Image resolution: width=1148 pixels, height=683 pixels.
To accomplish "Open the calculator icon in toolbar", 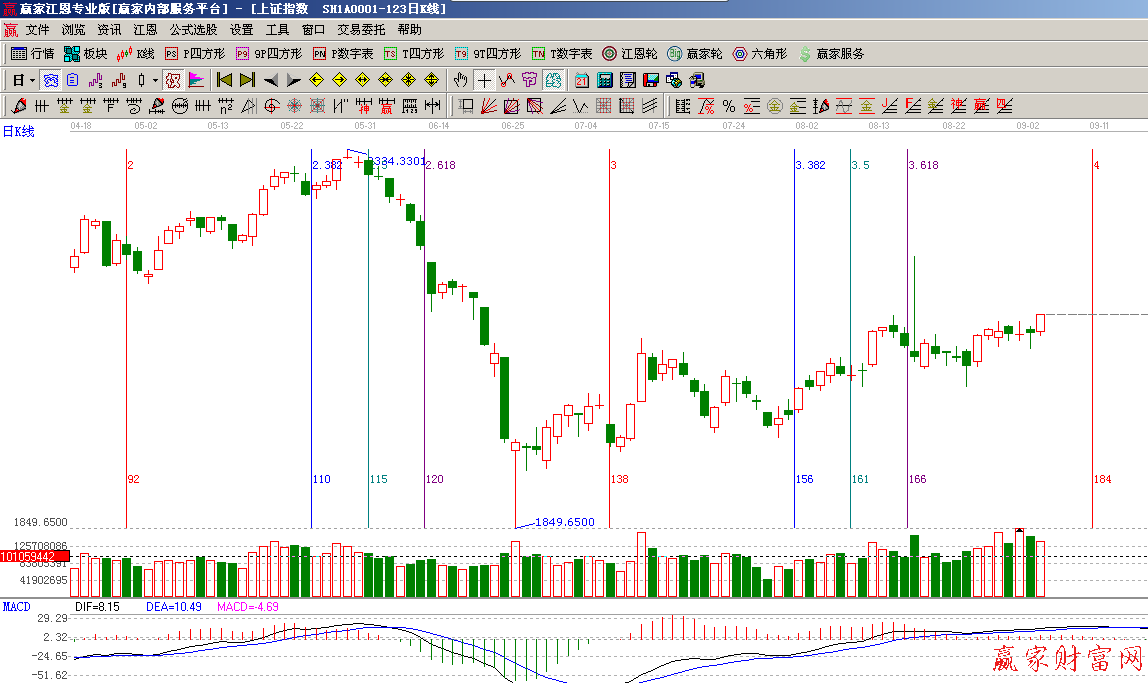I will click(x=606, y=80).
